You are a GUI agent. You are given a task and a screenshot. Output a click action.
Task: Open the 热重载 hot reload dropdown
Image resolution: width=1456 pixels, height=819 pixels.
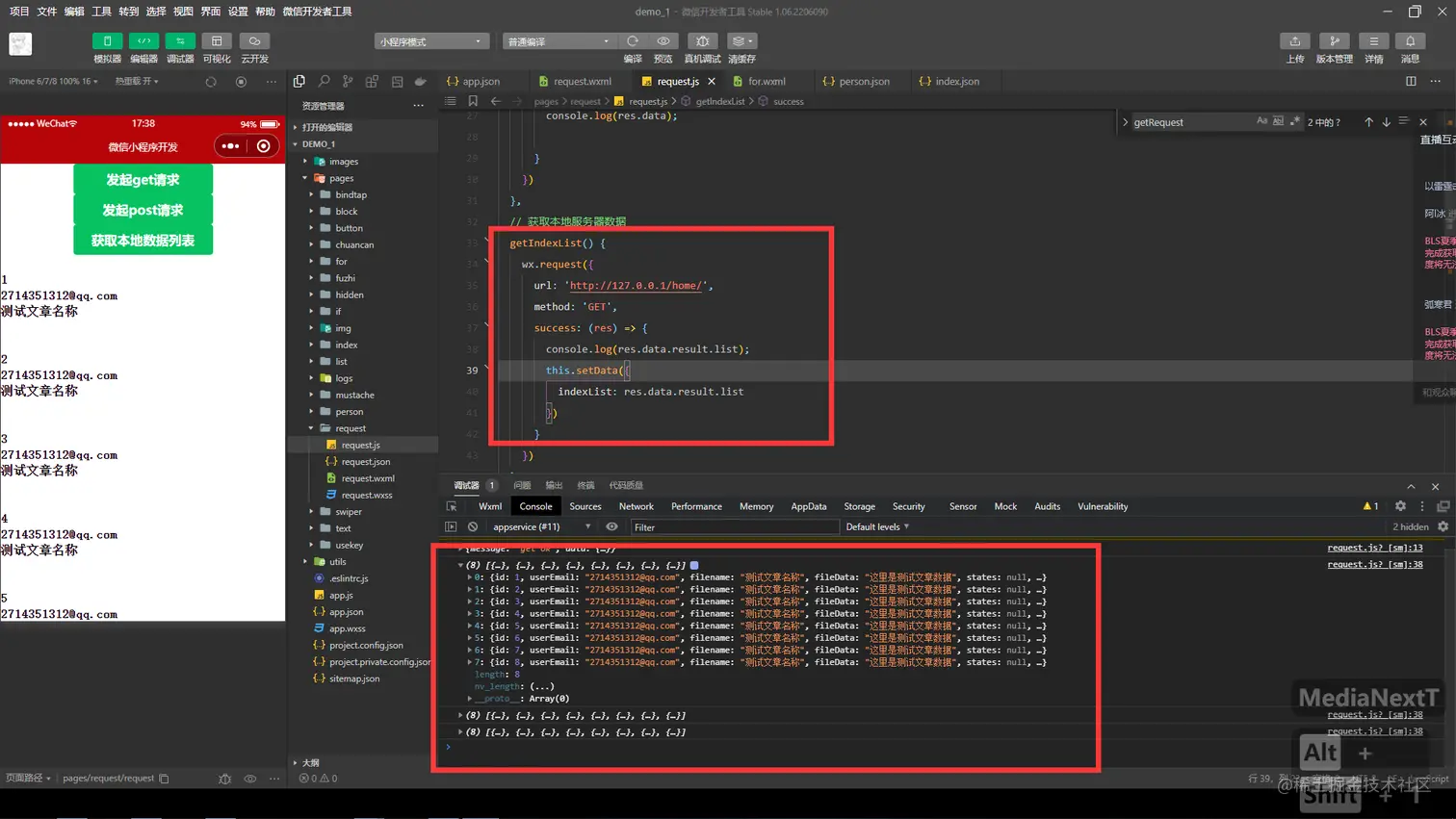pyautogui.click(x=137, y=81)
